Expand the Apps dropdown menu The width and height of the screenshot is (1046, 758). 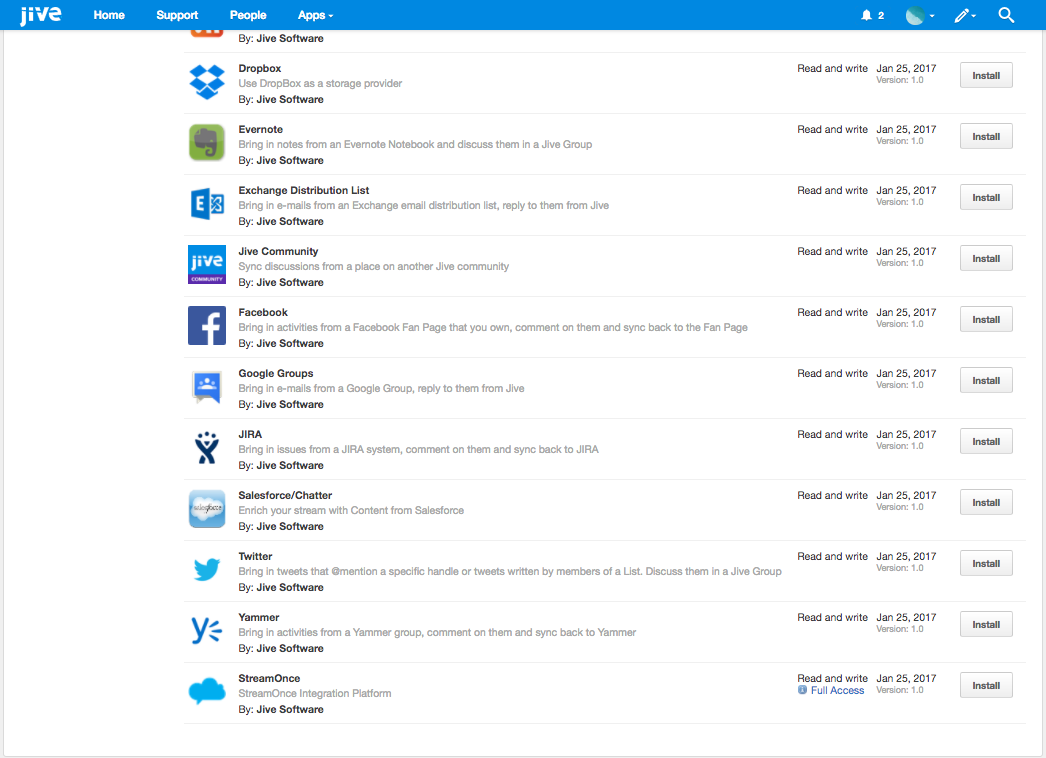point(315,15)
